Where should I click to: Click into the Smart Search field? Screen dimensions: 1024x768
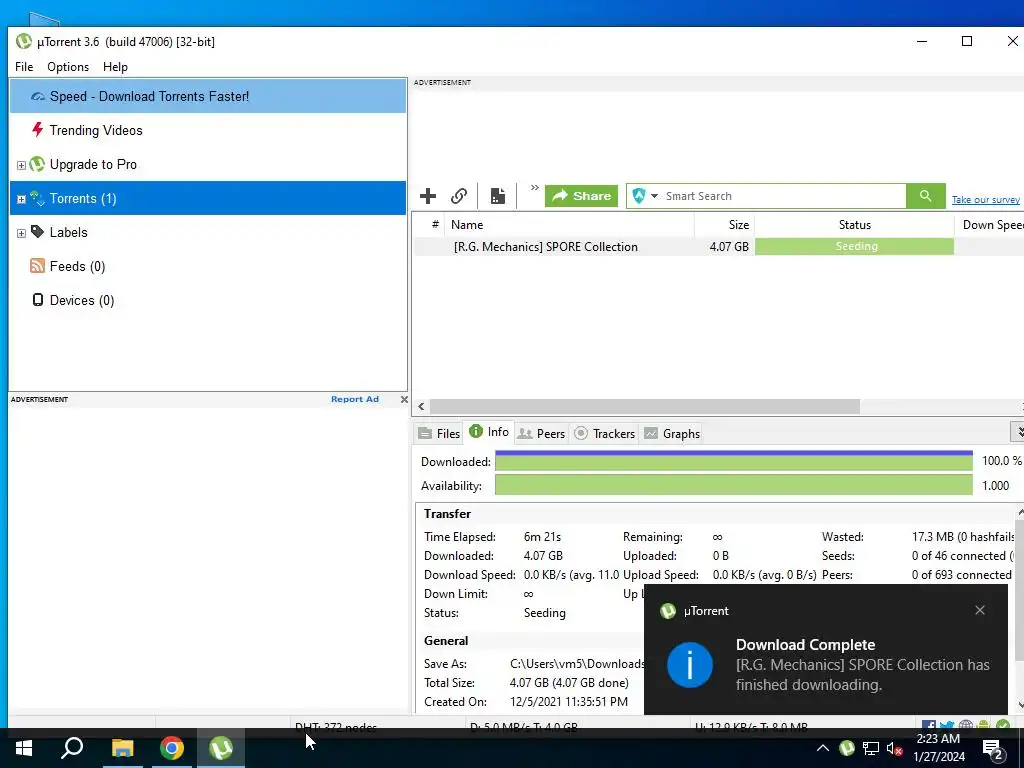pos(784,196)
